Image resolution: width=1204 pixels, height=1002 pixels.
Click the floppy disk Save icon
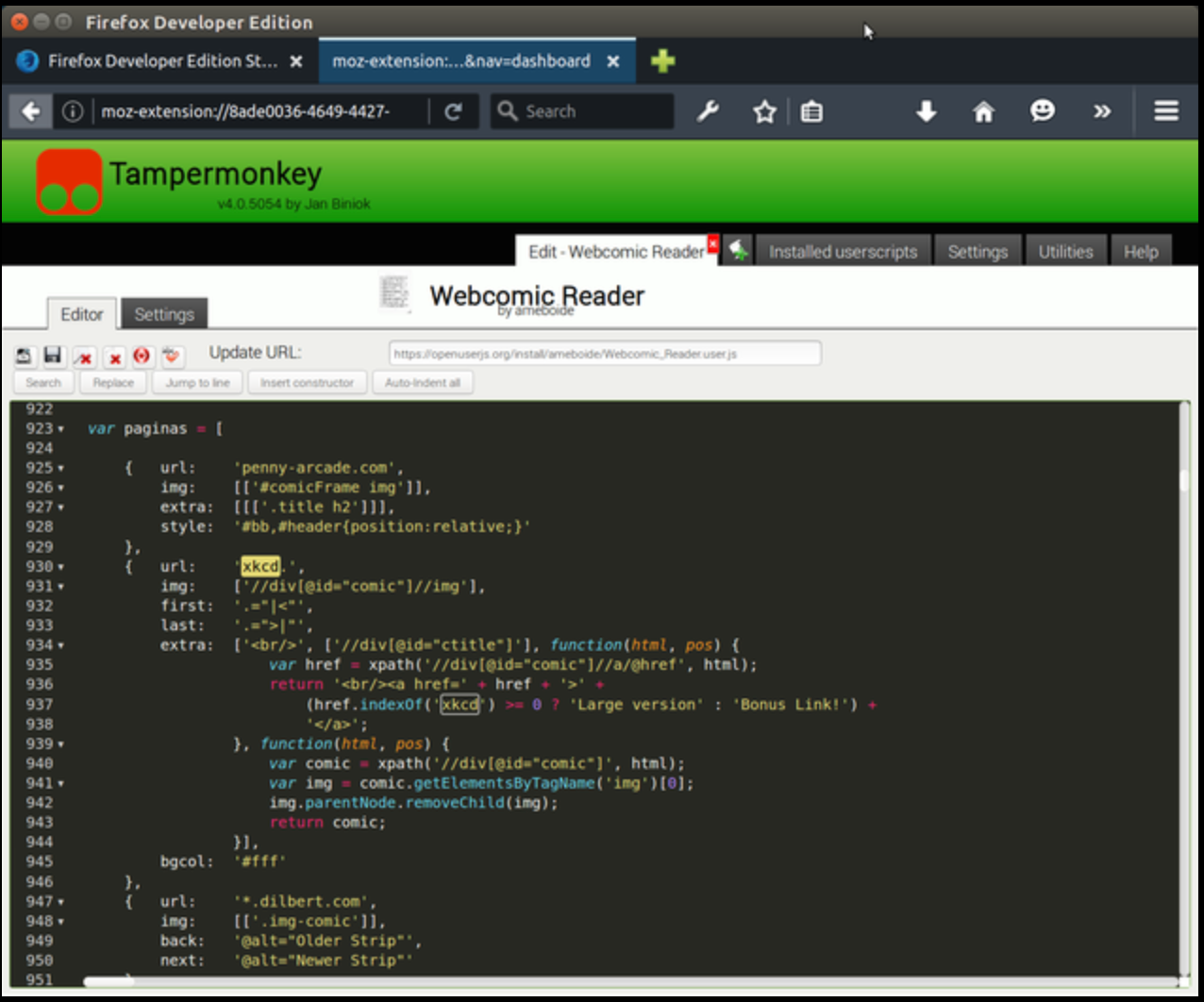click(x=53, y=356)
